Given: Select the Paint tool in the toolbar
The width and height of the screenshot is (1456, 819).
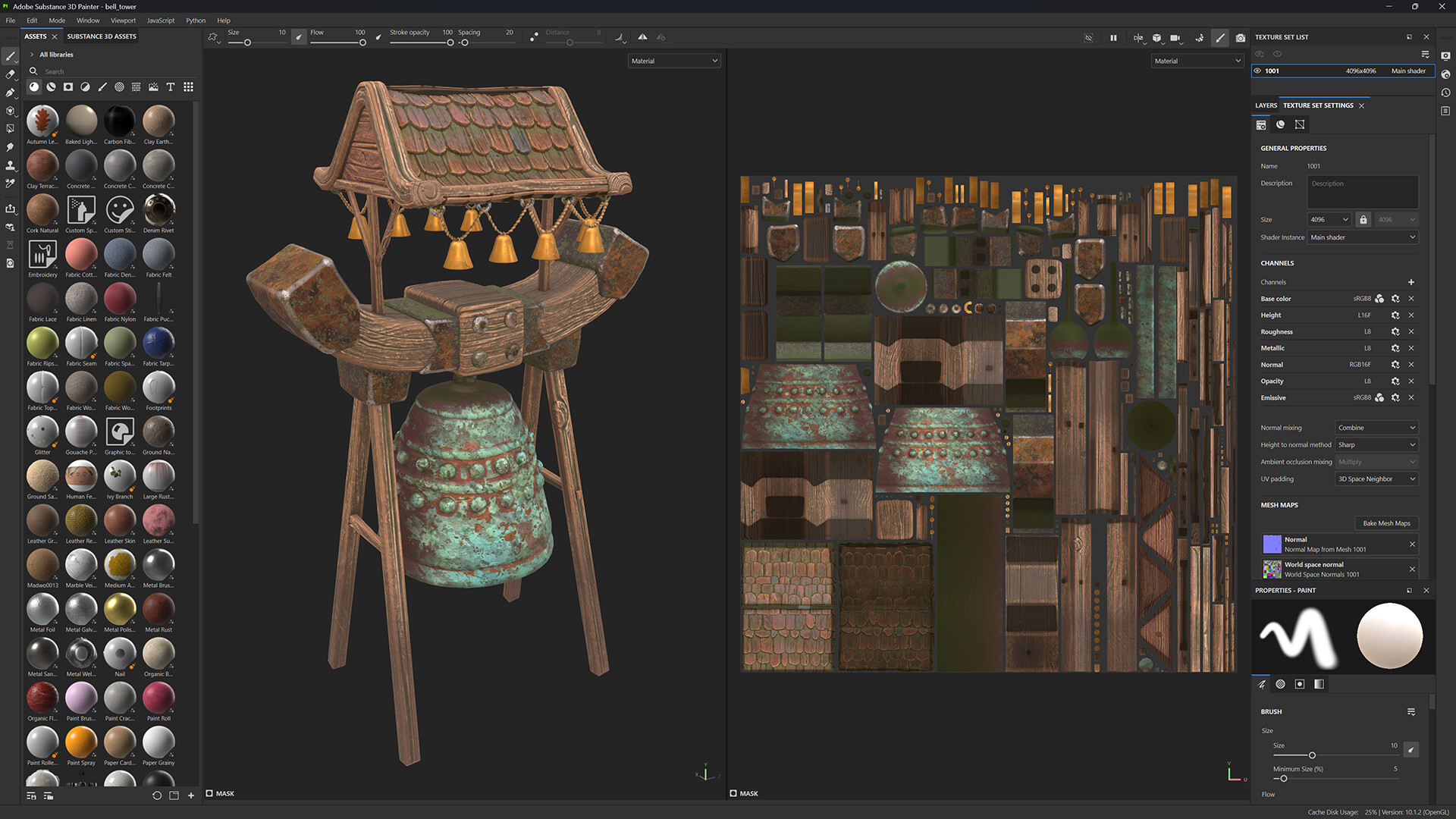Looking at the screenshot, I should coord(11,57).
